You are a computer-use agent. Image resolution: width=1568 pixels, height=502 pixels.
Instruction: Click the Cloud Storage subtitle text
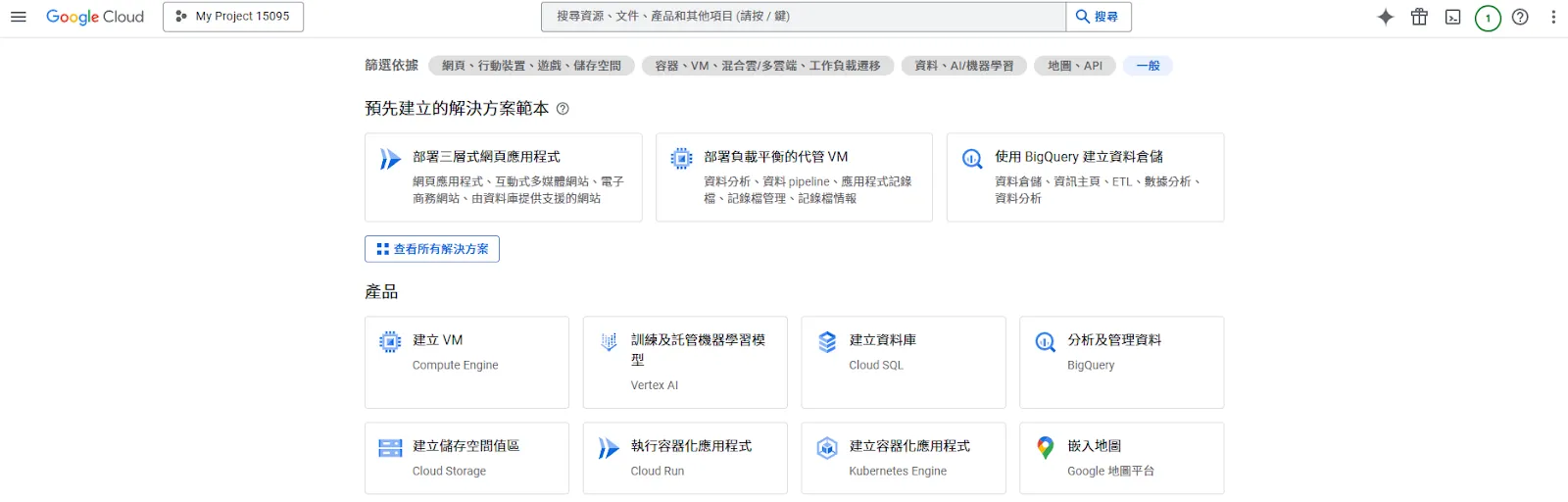[449, 471]
